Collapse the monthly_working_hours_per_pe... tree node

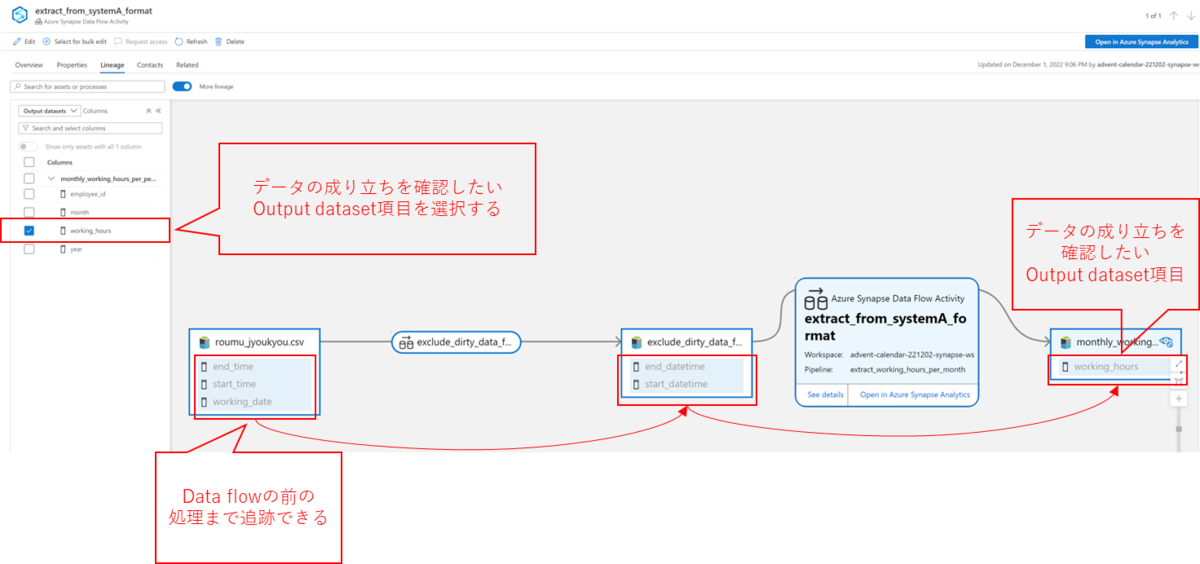click(52, 178)
